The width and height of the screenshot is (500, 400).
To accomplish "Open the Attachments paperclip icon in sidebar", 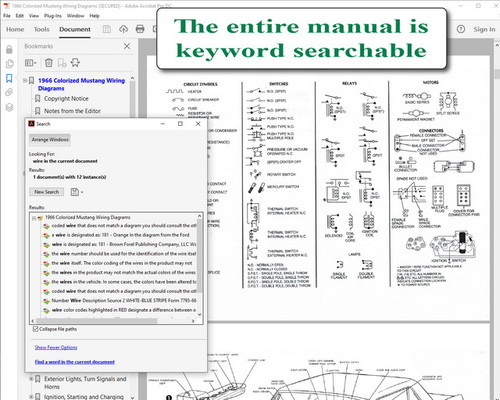I will pos(9,92).
